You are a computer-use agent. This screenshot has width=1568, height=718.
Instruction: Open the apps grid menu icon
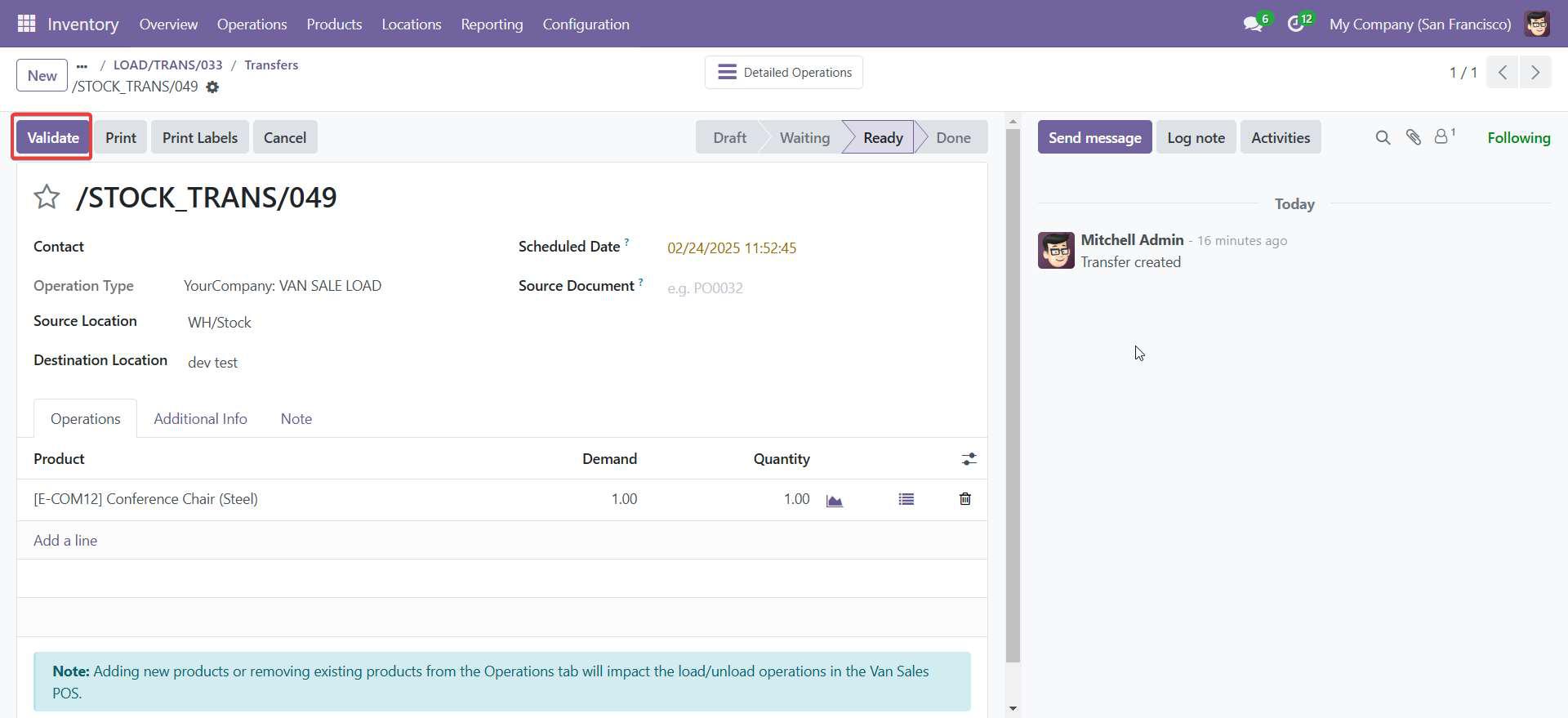(26, 24)
